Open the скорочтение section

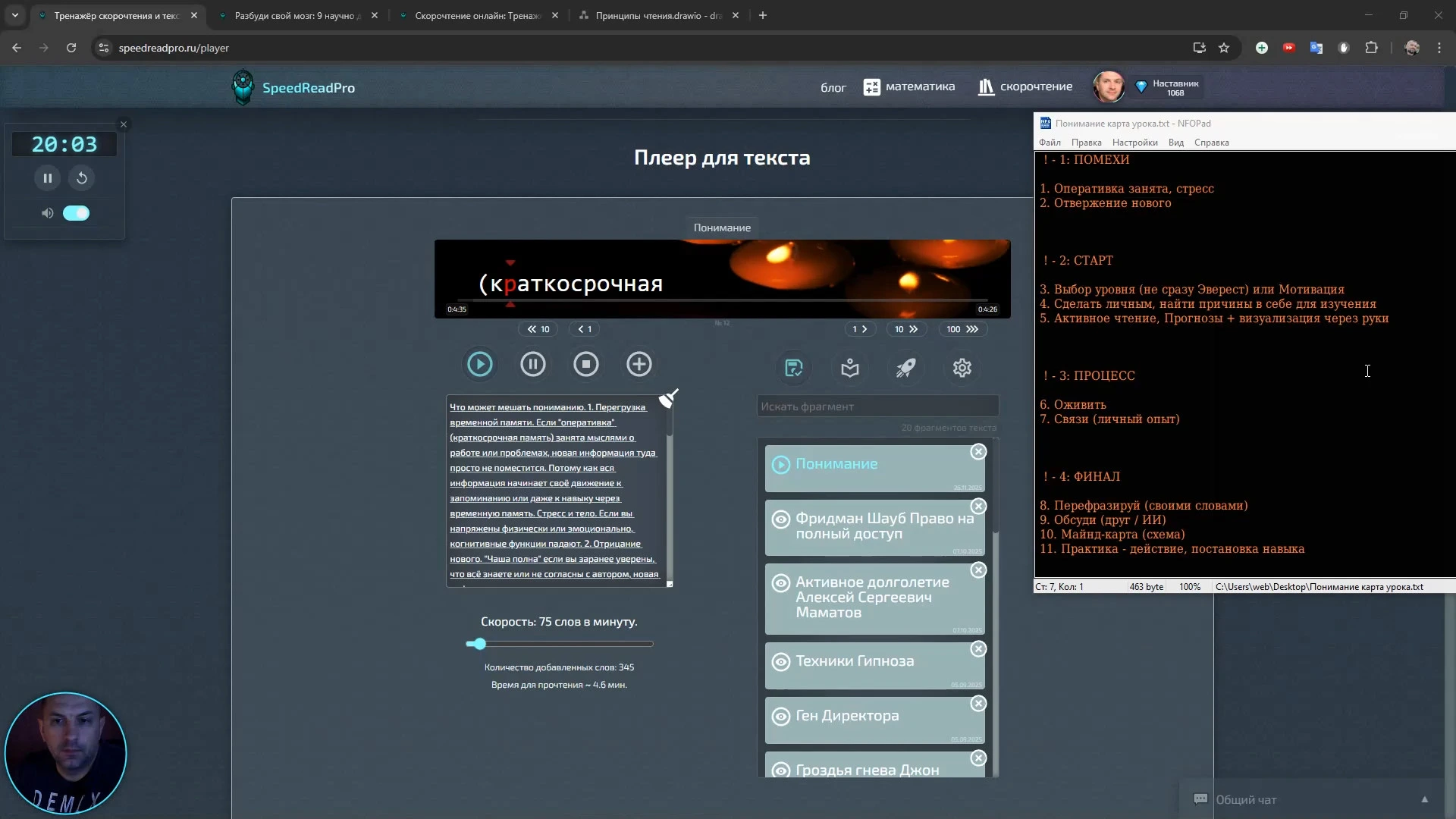point(1025,87)
